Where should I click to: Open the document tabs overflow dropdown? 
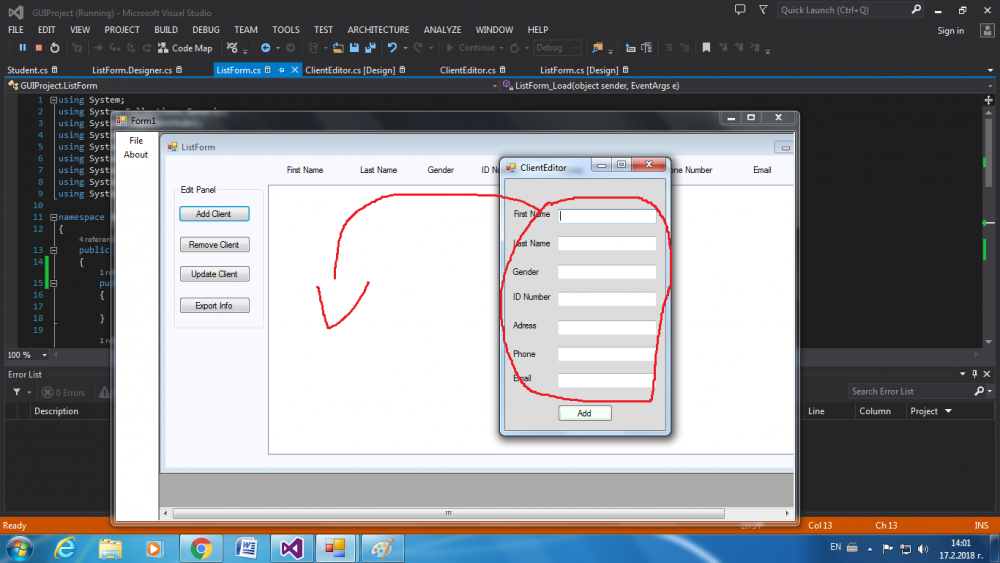[990, 70]
